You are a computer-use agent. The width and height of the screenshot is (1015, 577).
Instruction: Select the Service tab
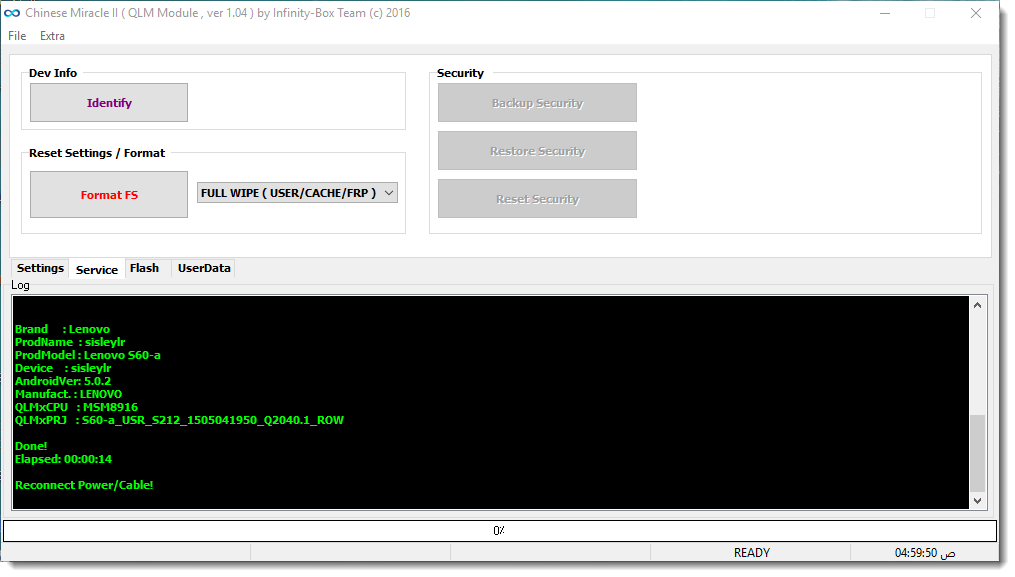coord(96,269)
